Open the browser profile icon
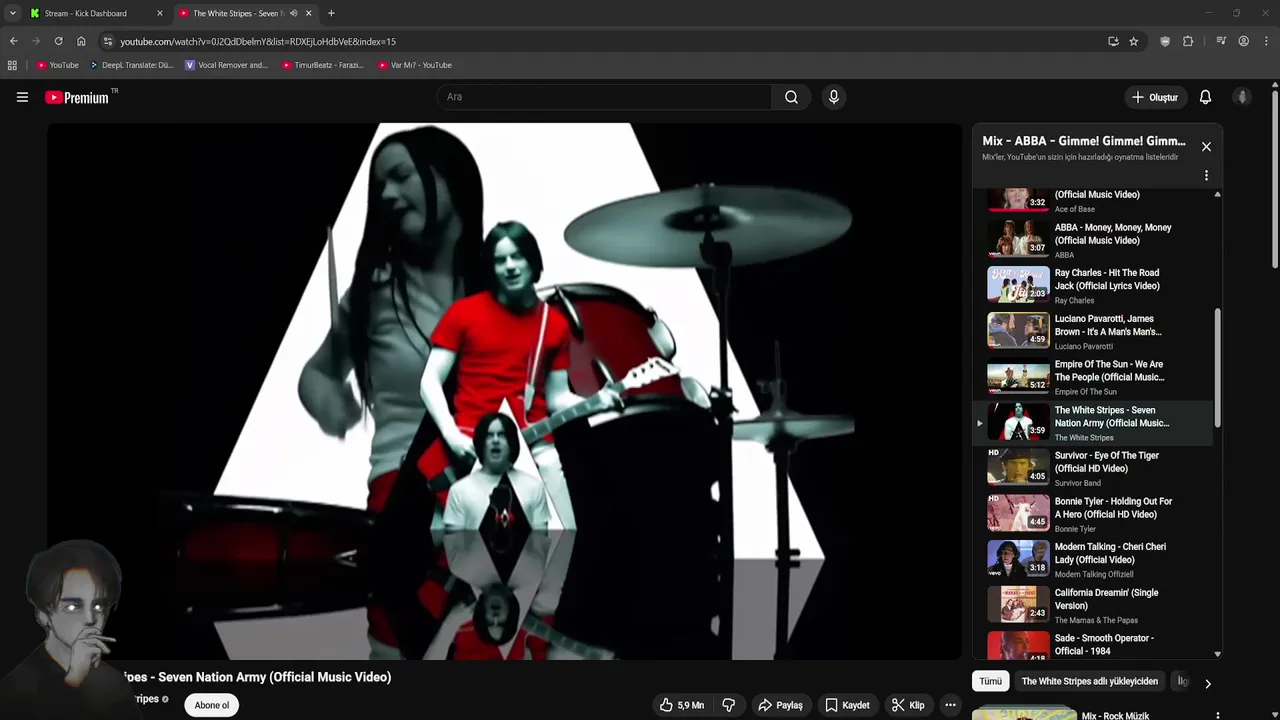This screenshot has width=1280, height=720. pos(1244,41)
